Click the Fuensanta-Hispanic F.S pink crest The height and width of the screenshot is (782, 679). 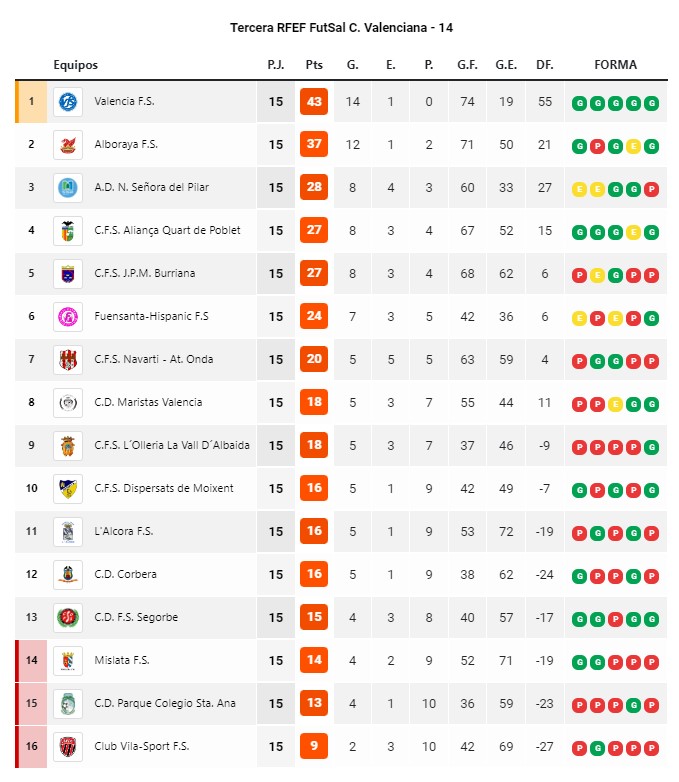[68, 317]
